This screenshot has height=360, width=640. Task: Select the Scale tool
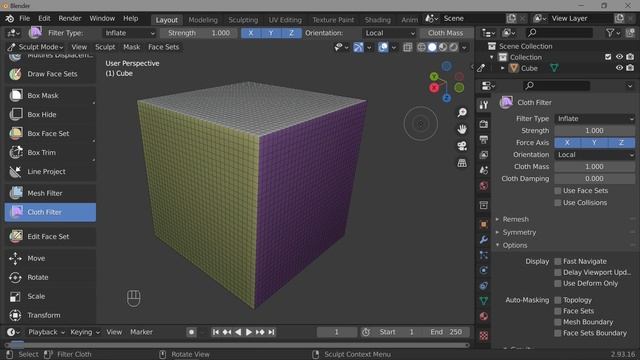[50, 296]
